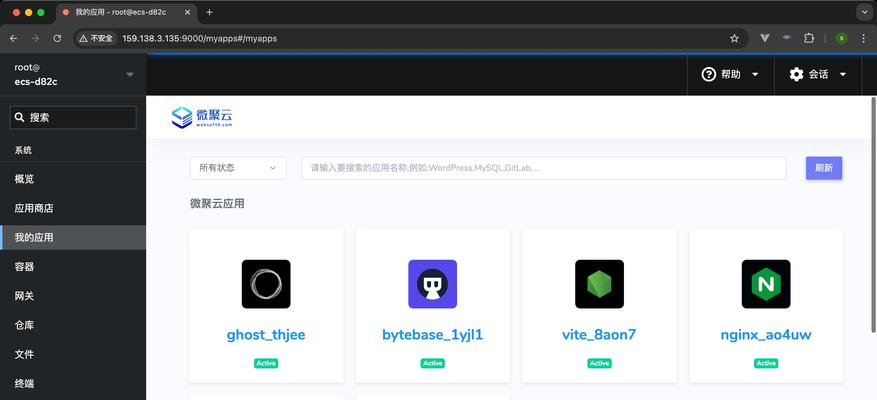Click the browser back arrow
Image resolution: width=877 pixels, height=400 pixels.
click(13, 39)
